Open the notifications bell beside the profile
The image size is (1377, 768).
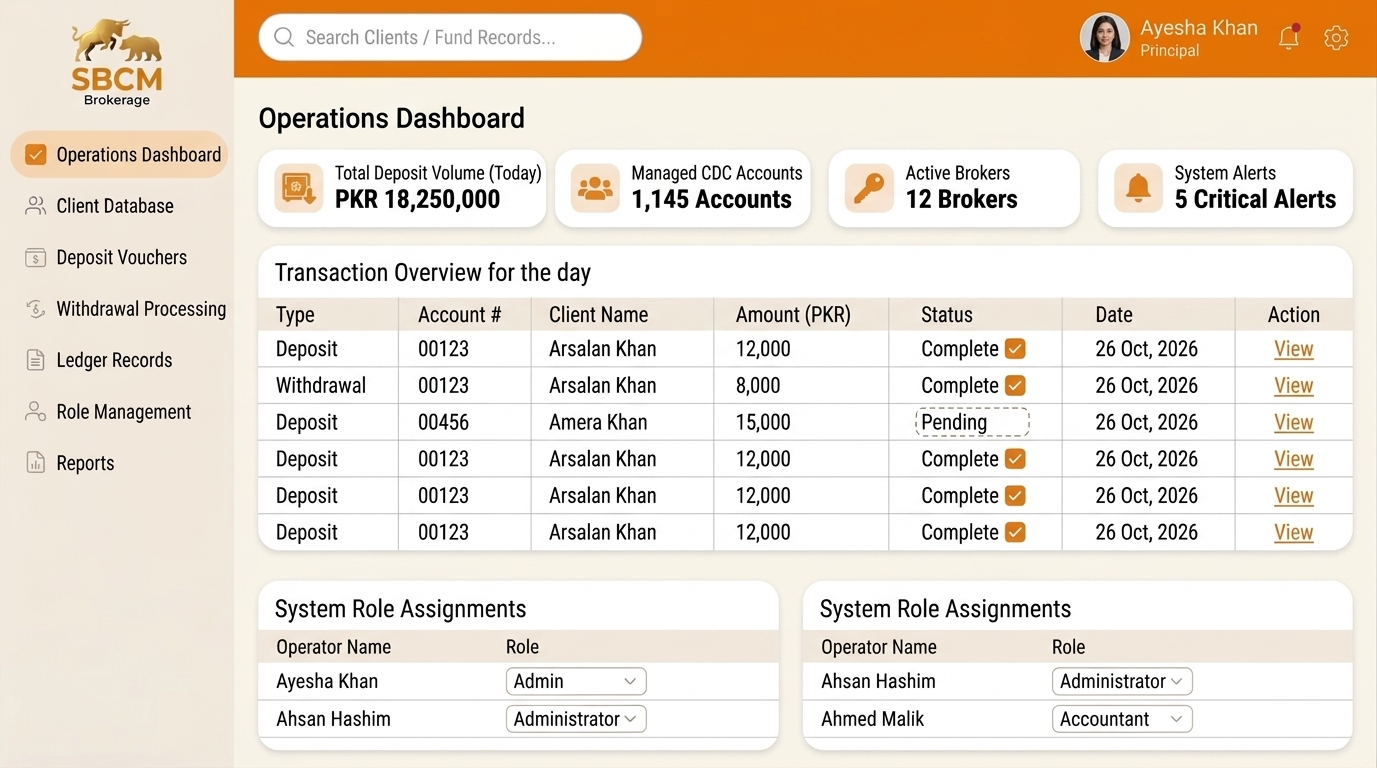(1289, 37)
